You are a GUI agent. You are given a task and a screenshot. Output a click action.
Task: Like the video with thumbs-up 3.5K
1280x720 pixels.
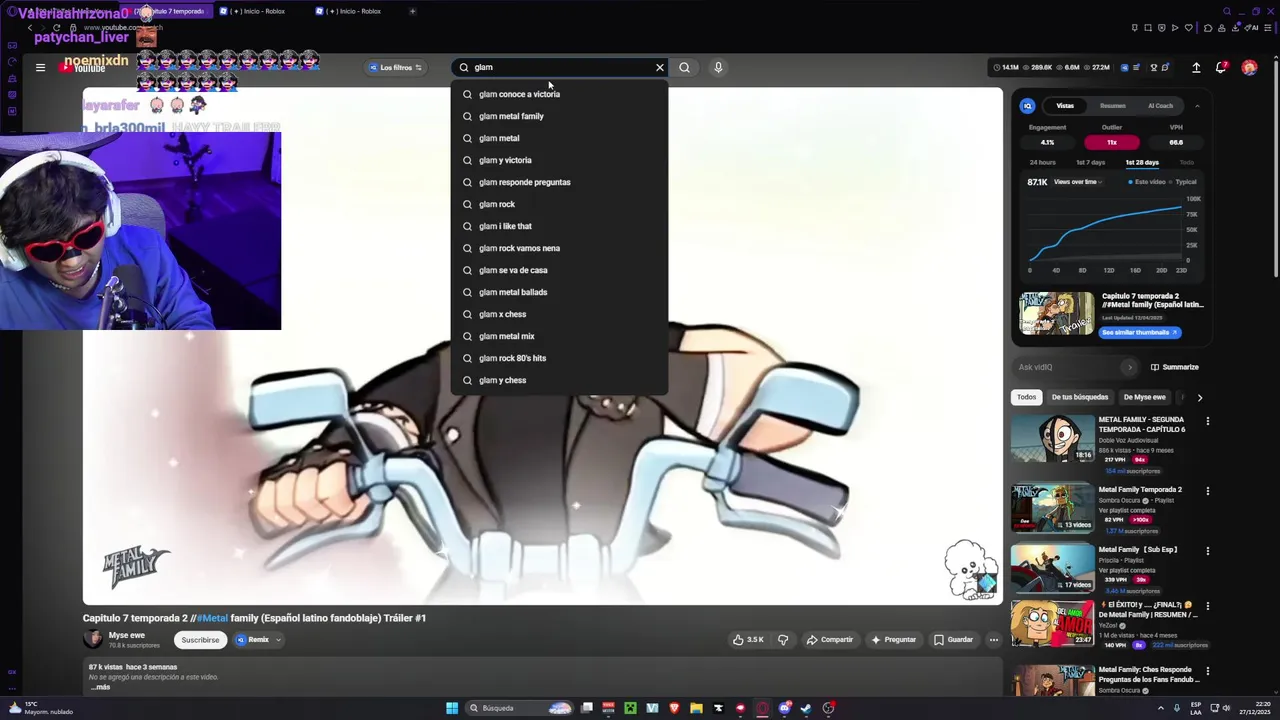[748, 640]
